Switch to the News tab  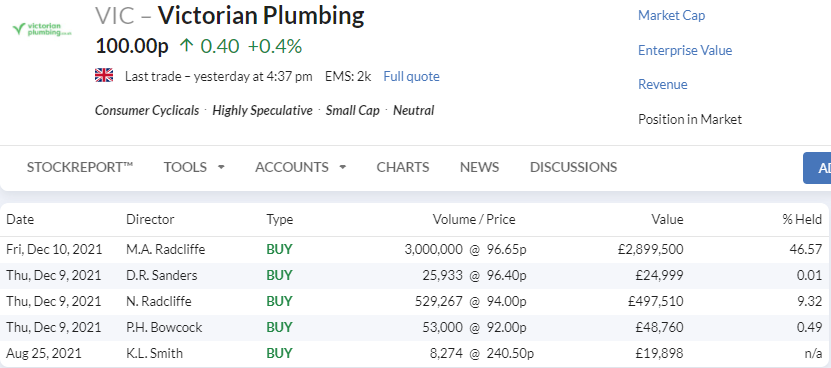click(x=479, y=167)
